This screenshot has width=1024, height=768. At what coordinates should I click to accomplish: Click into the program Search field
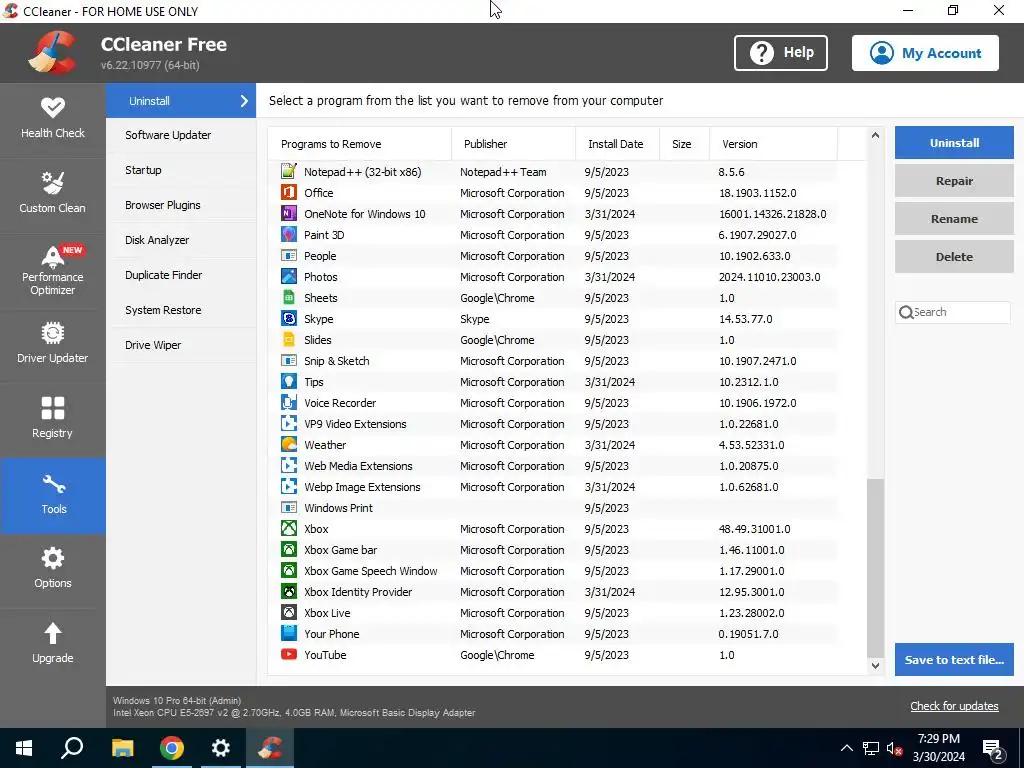[953, 312]
